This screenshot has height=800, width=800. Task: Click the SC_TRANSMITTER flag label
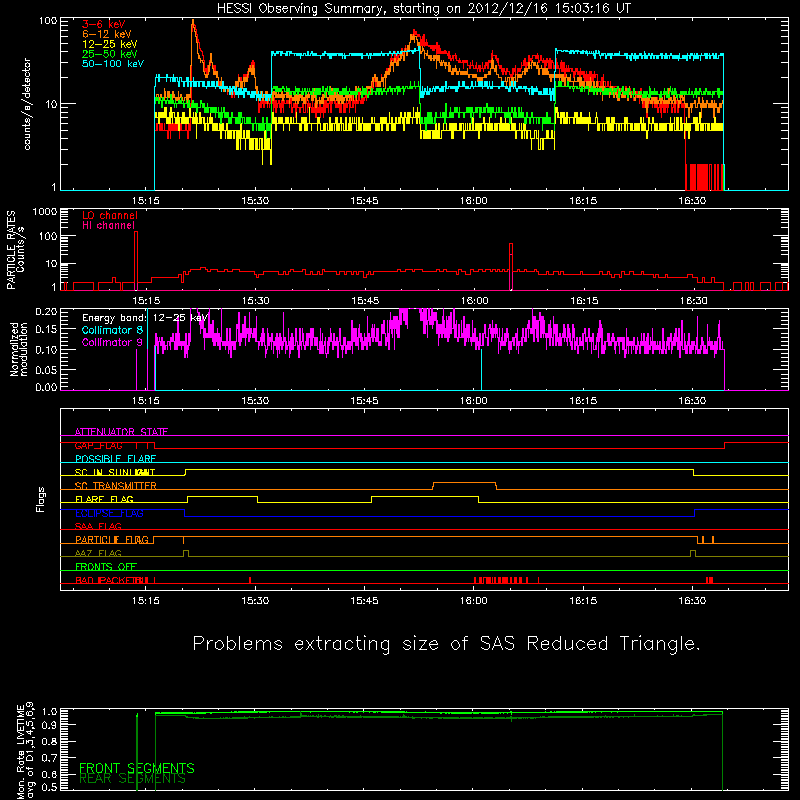point(116,486)
